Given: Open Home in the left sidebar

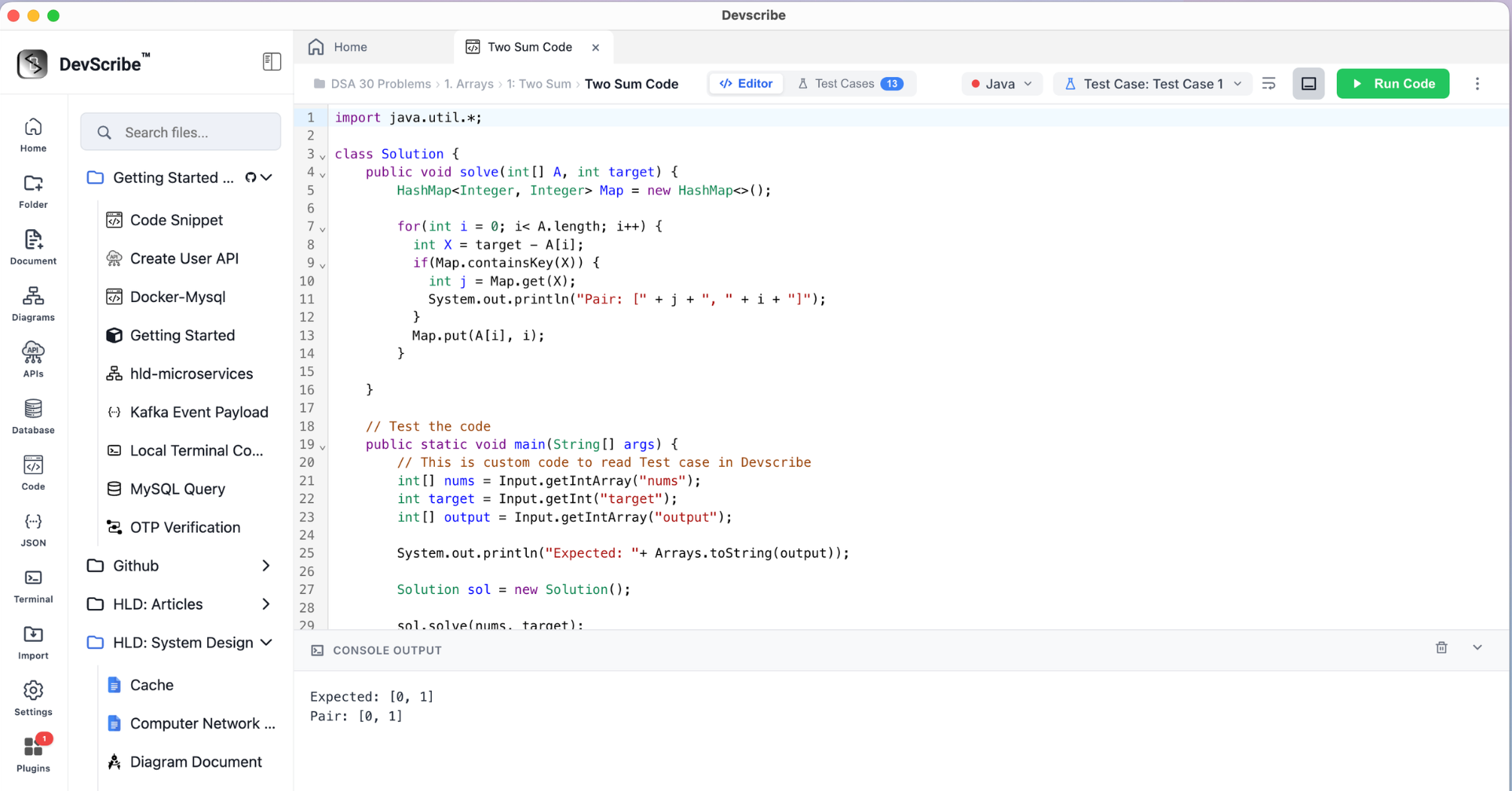Looking at the screenshot, I should (x=33, y=135).
